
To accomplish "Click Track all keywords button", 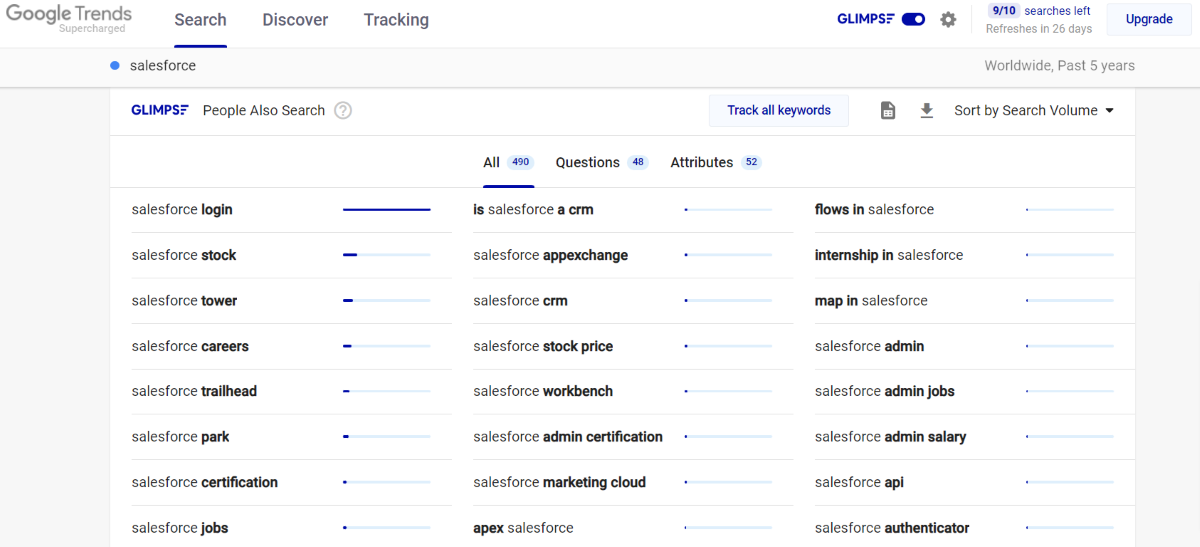I will 779,111.
